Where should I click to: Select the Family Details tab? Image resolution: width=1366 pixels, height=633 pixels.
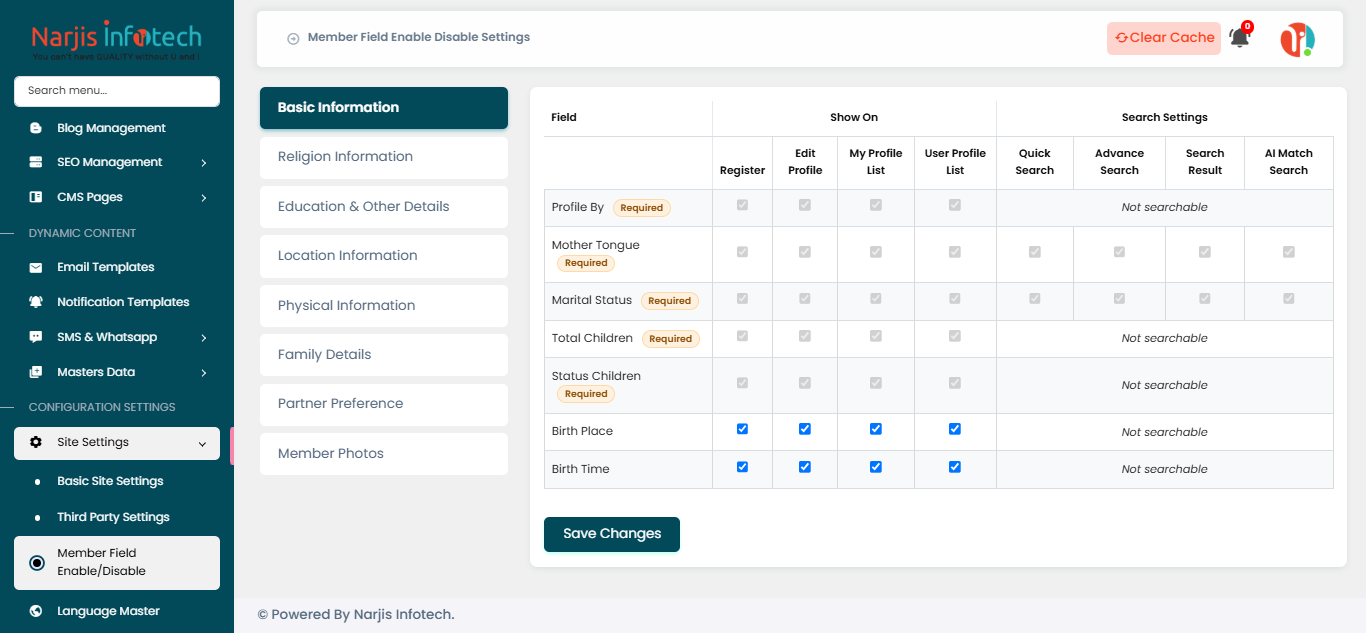pos(384,355)
